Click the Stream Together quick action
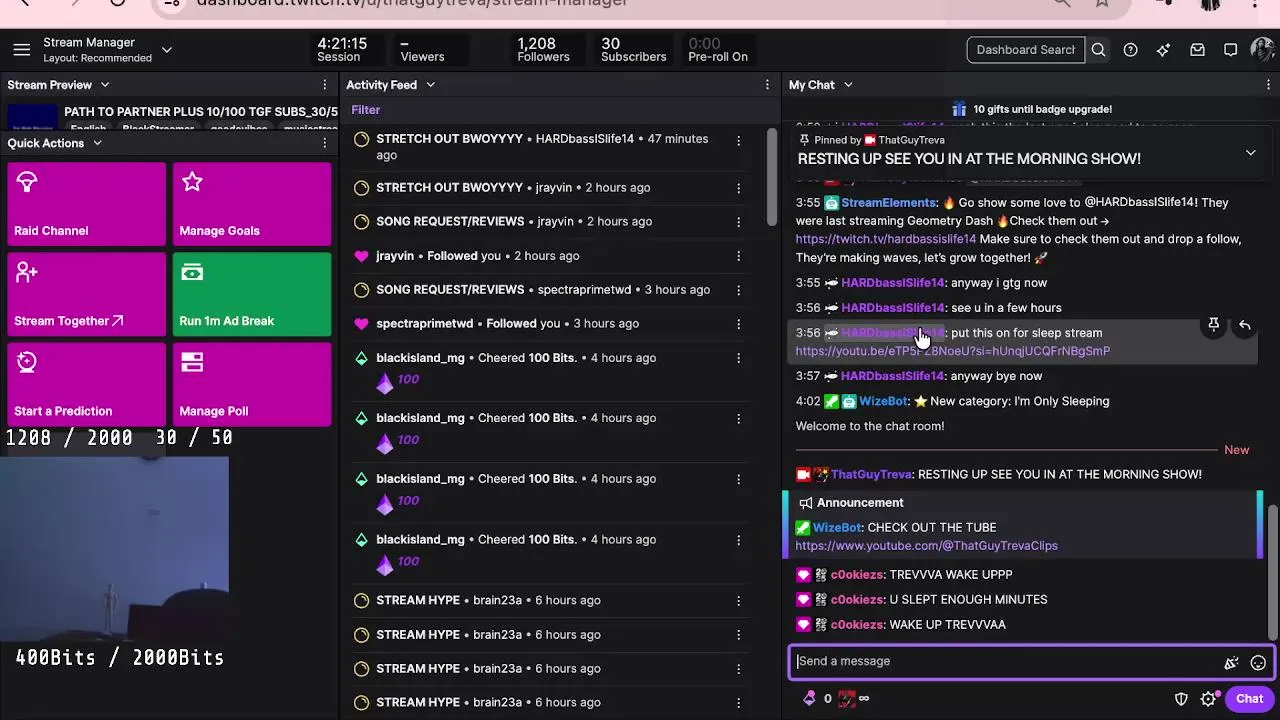The height and width of the screenshot is (720, 1280). coord(86,294)
